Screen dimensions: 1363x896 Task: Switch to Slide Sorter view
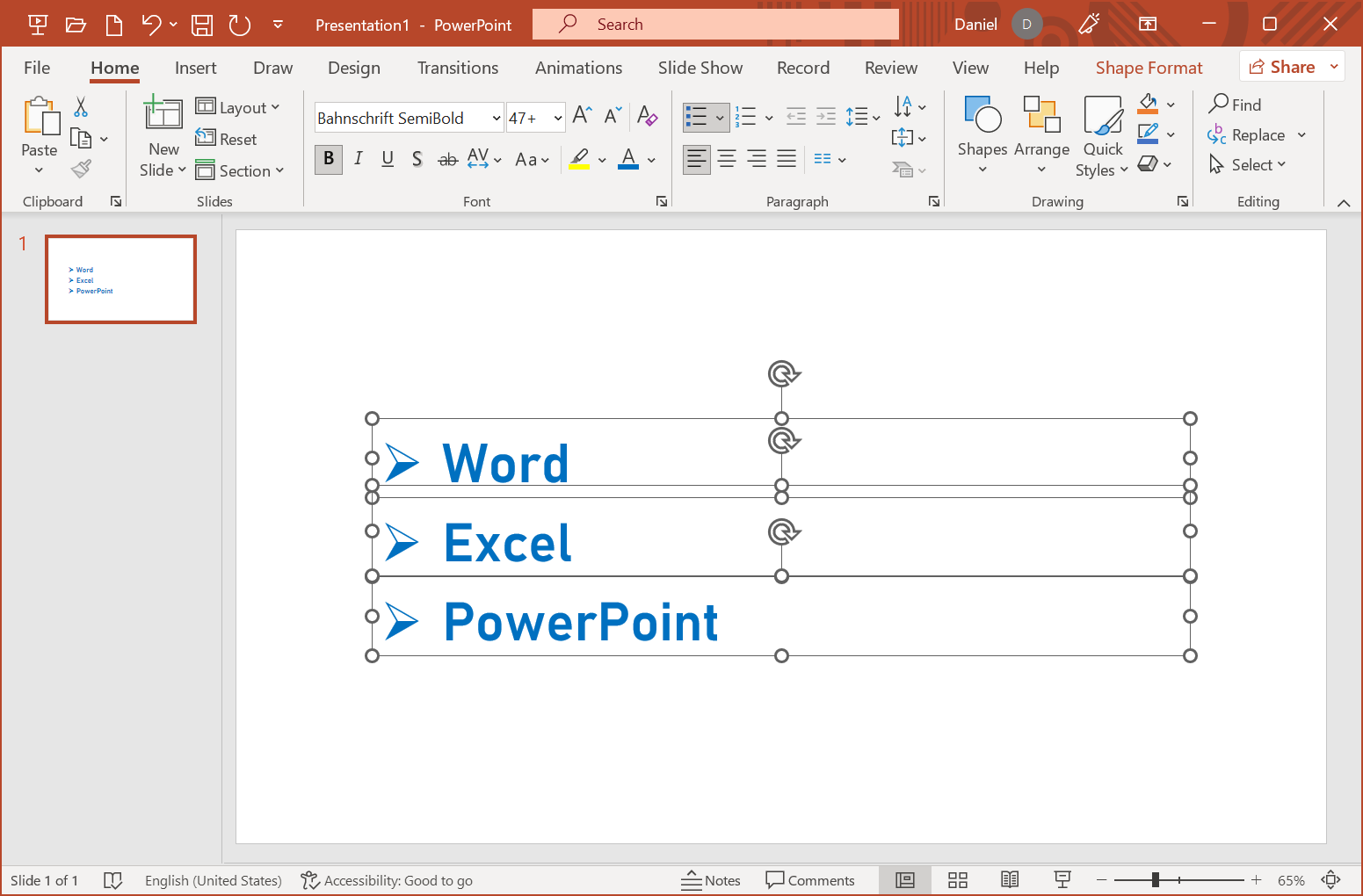click(x=958, y=879)
